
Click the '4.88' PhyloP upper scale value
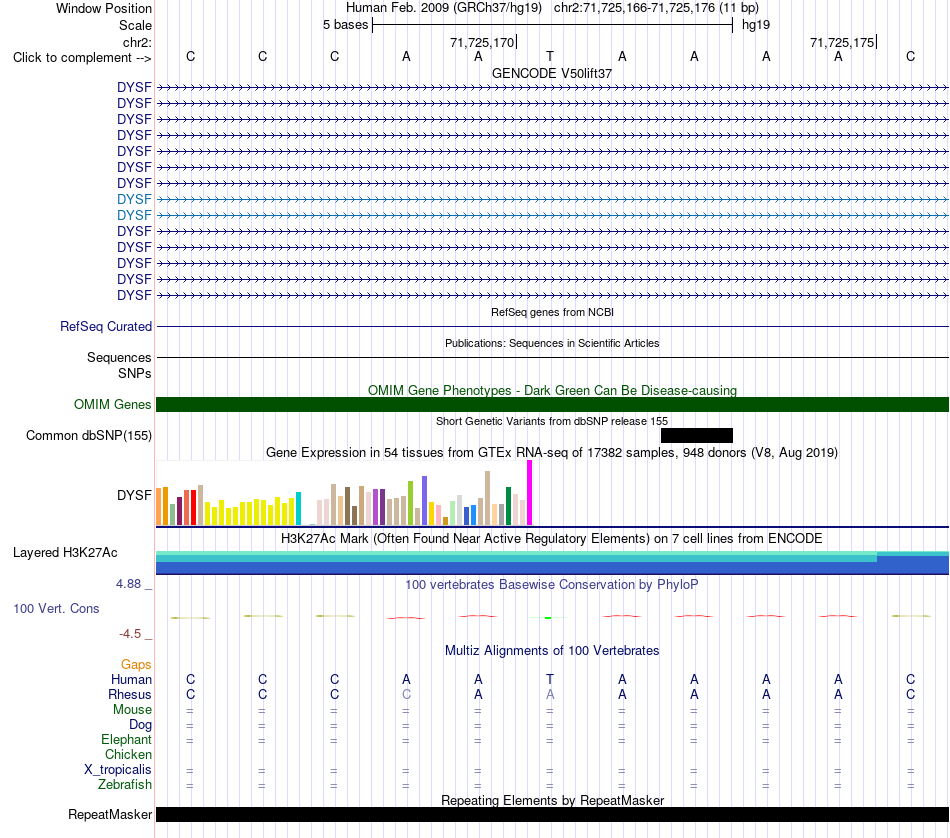click(128, 584)
